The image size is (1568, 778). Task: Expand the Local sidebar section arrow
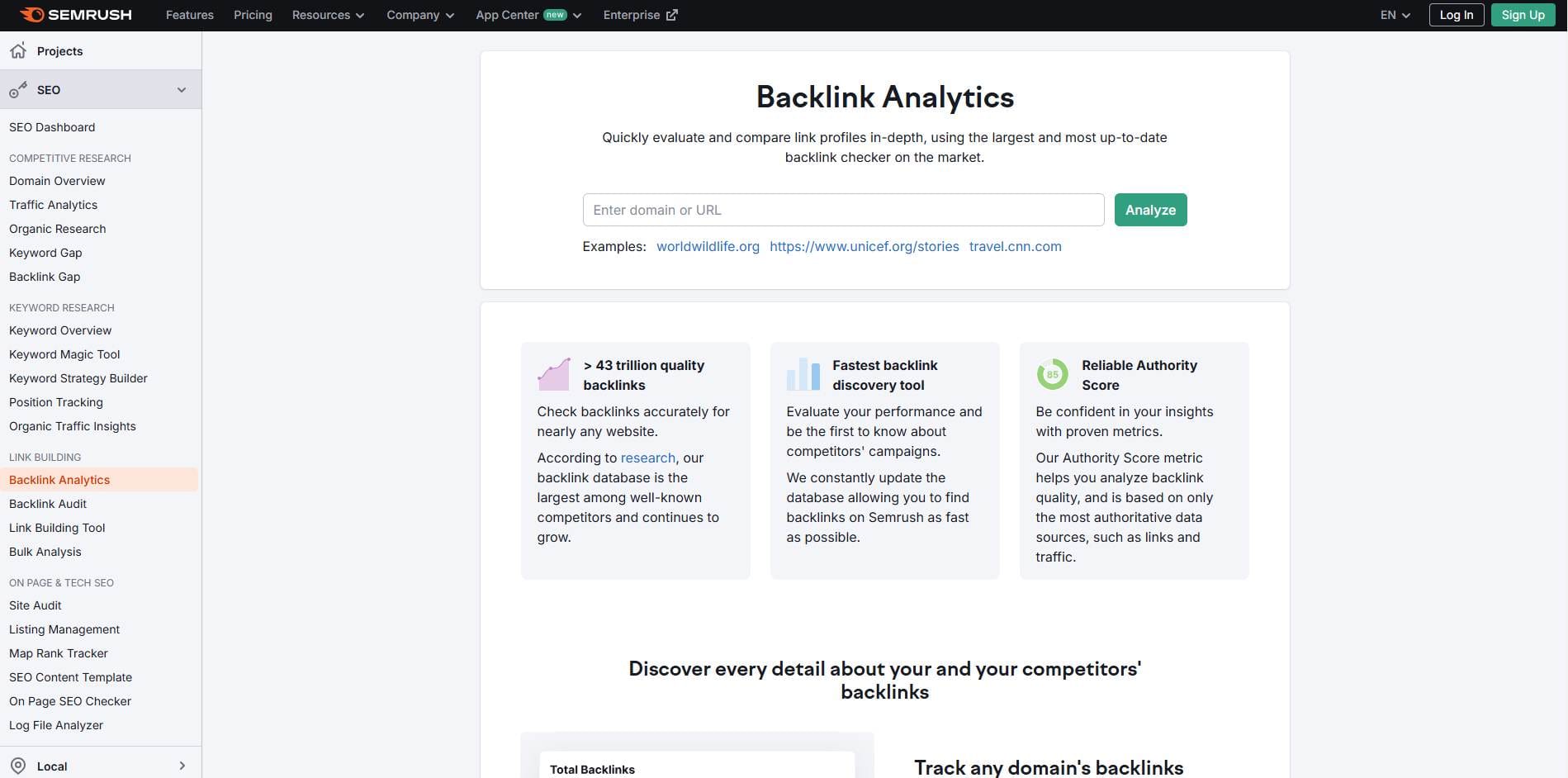pos(182,766)
